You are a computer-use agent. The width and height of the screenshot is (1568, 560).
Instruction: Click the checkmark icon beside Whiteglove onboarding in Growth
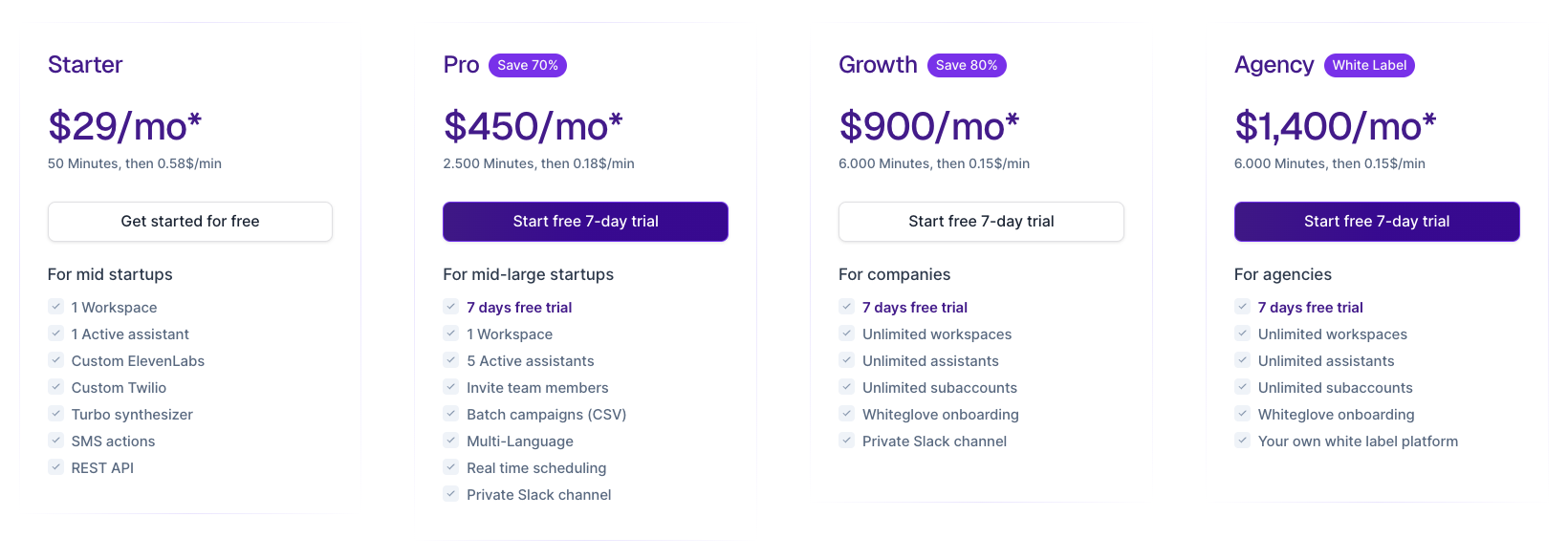[847, 414]
